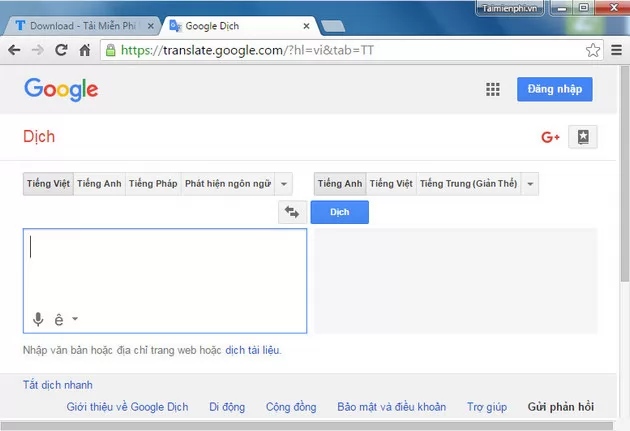Click the Đăng nhập sign-in button

click(x=554, y=89)
